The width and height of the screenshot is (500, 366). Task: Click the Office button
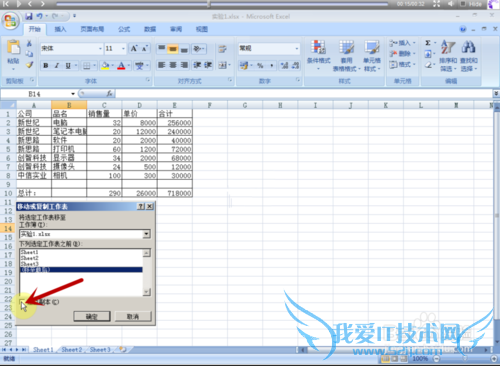point(11,21)
